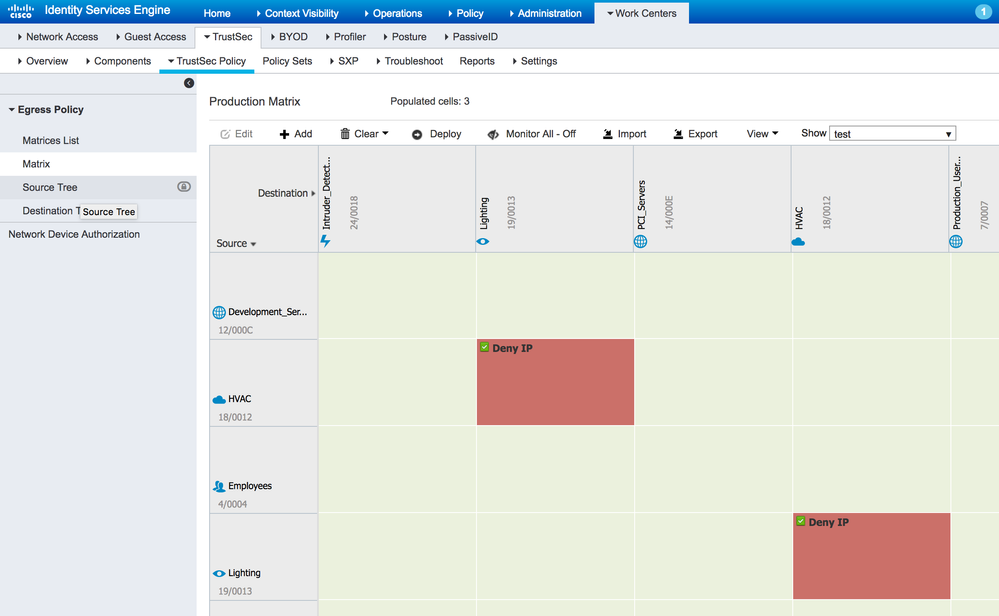The width and height of the screenshot is (999, 616).
Task: Switch to the Profiler tab
Action: [345, 37]
